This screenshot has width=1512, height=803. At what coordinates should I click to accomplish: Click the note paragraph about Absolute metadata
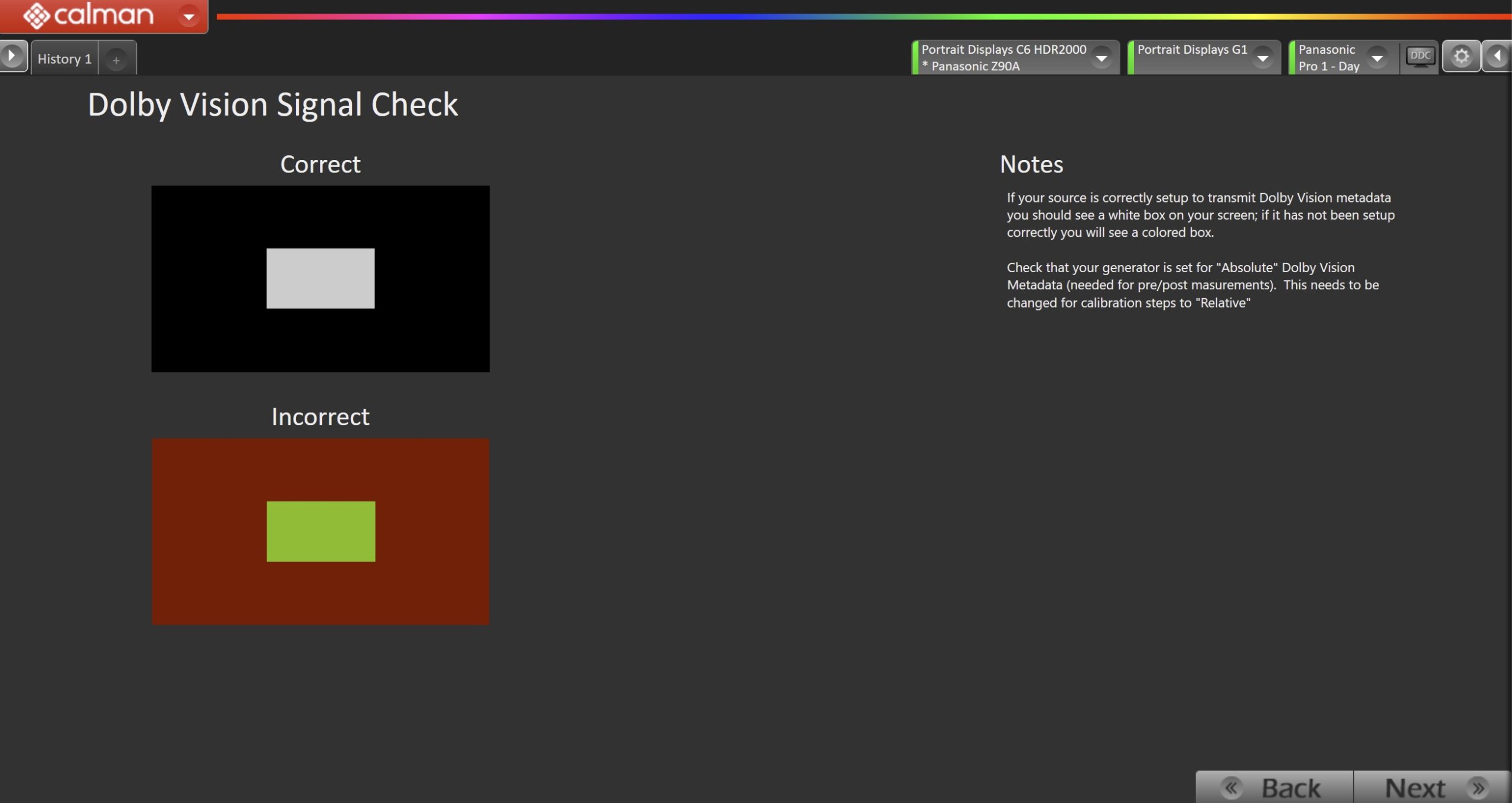point(1192,285)
